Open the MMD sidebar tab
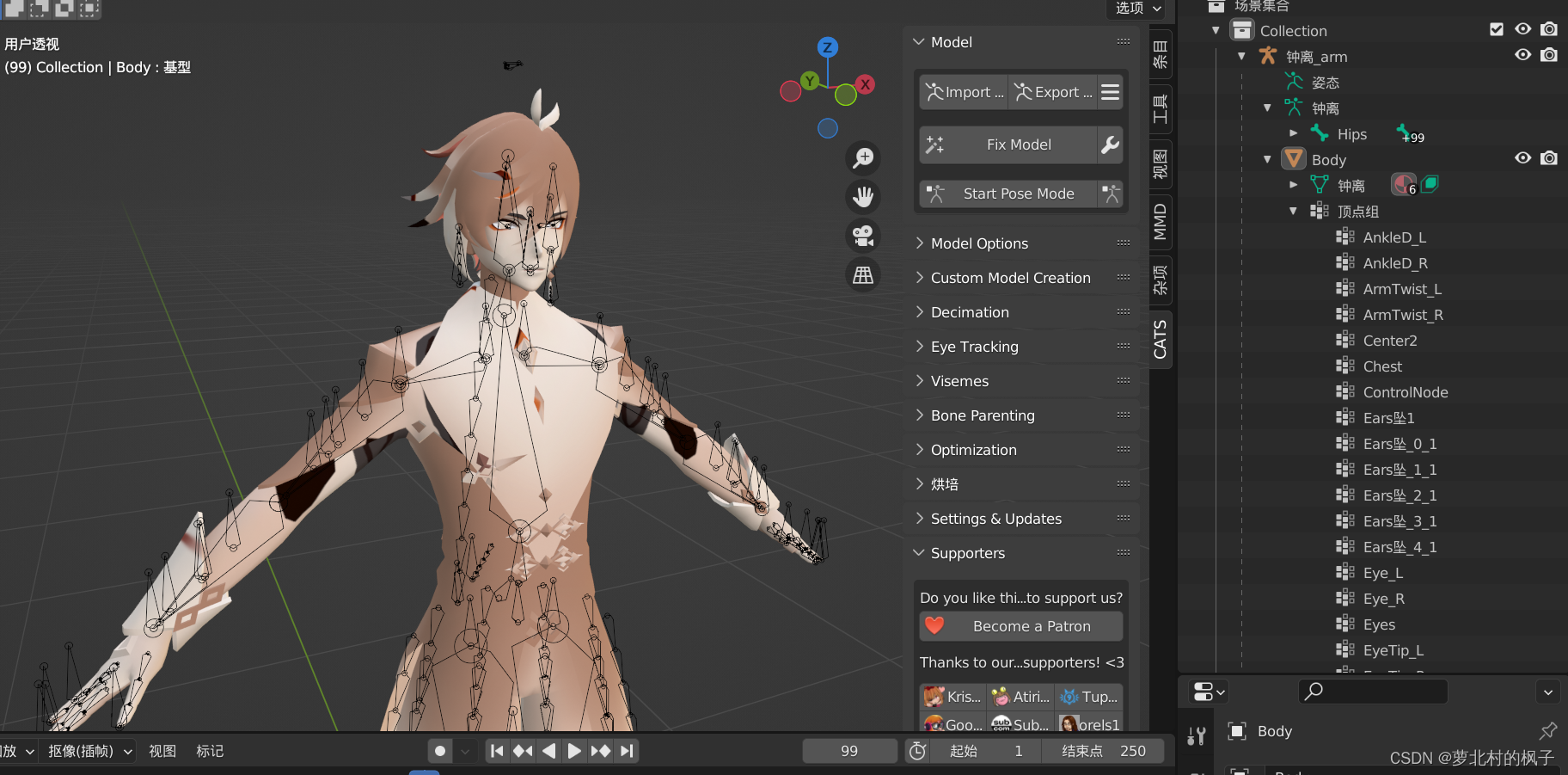Viewport: 1568px width, 775px height. [x=1161, y=222]
